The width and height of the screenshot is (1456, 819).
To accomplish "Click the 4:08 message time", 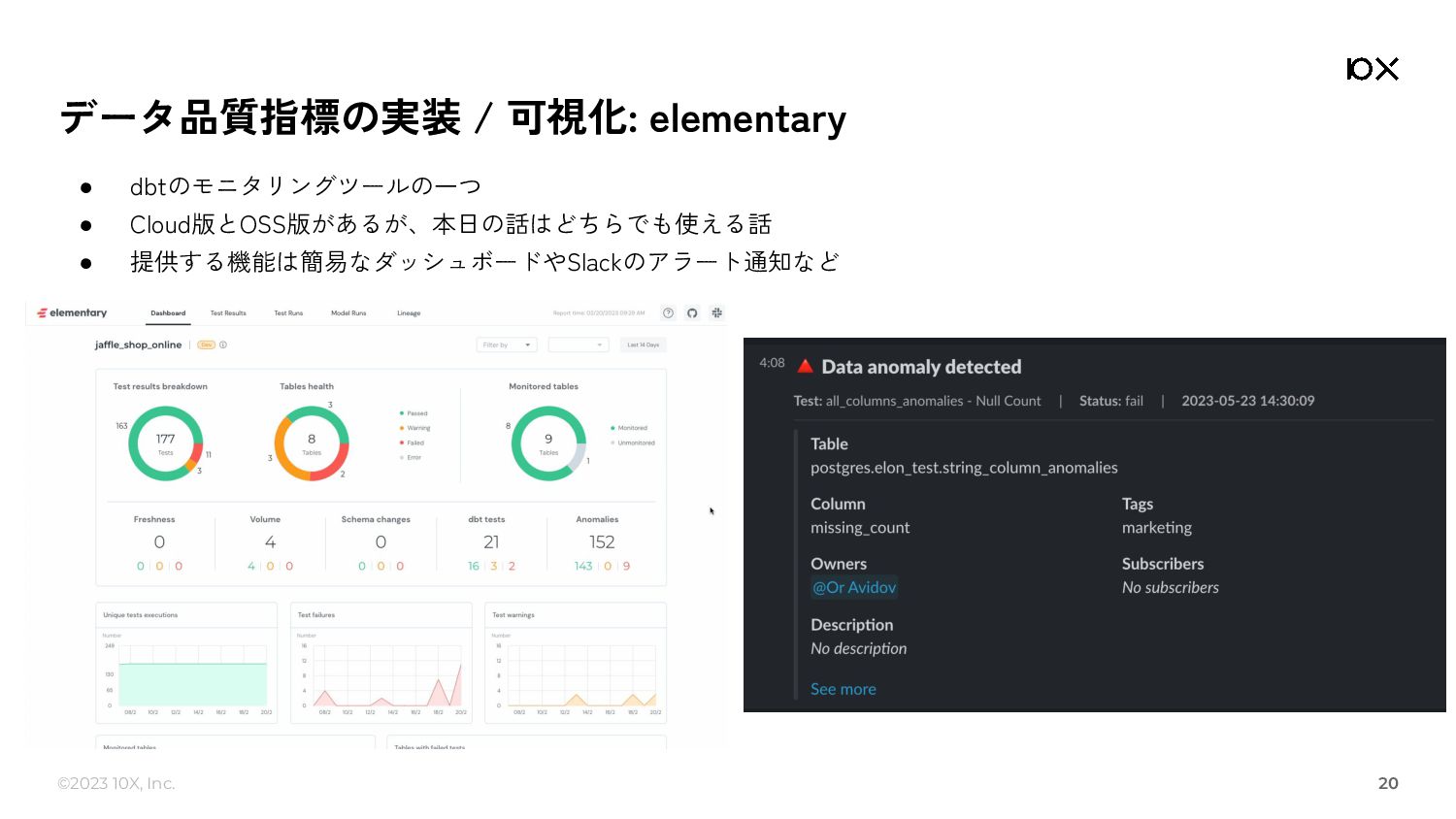I will (772, 363).
